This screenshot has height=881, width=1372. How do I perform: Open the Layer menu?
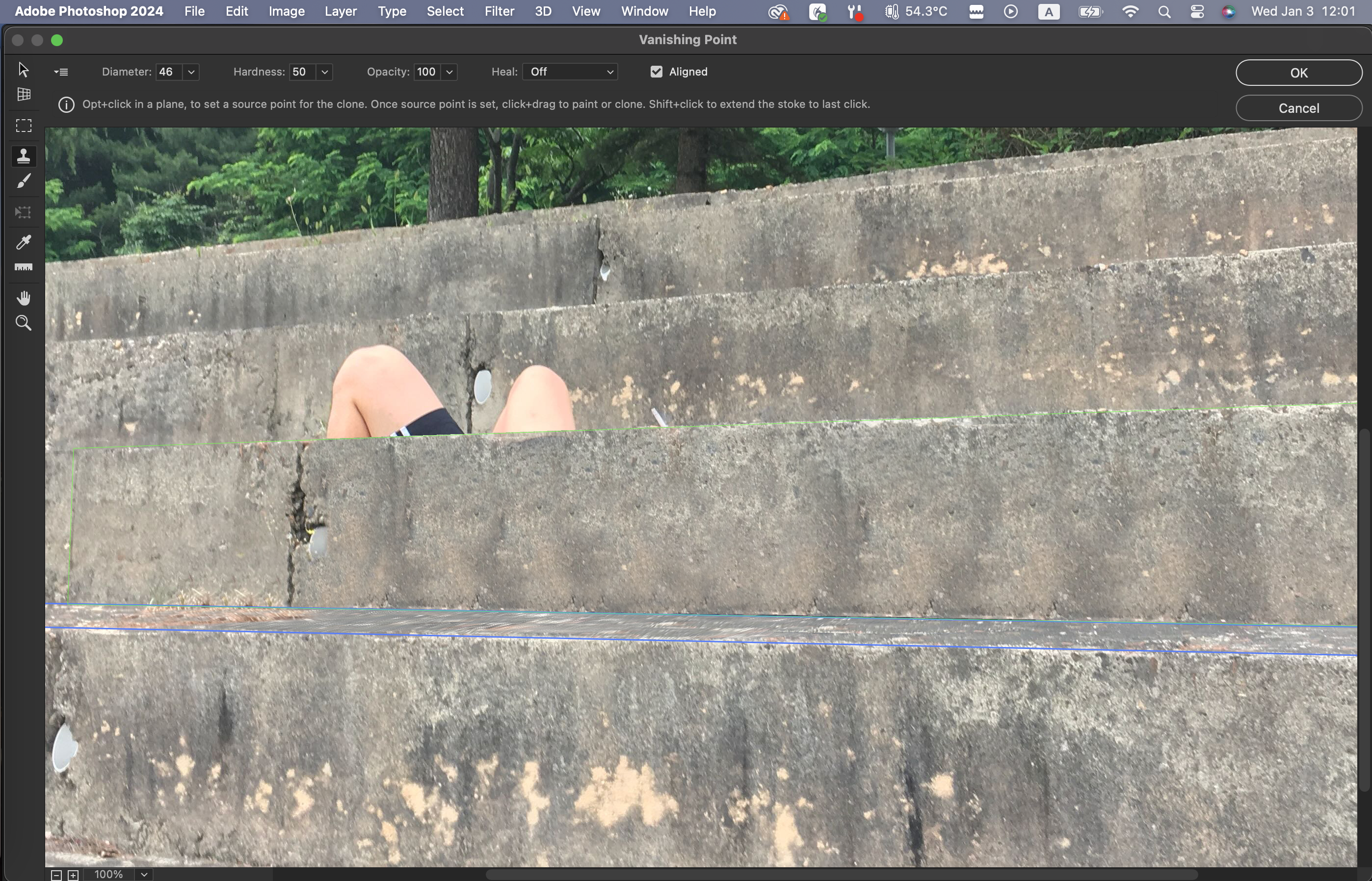(341, 11)
